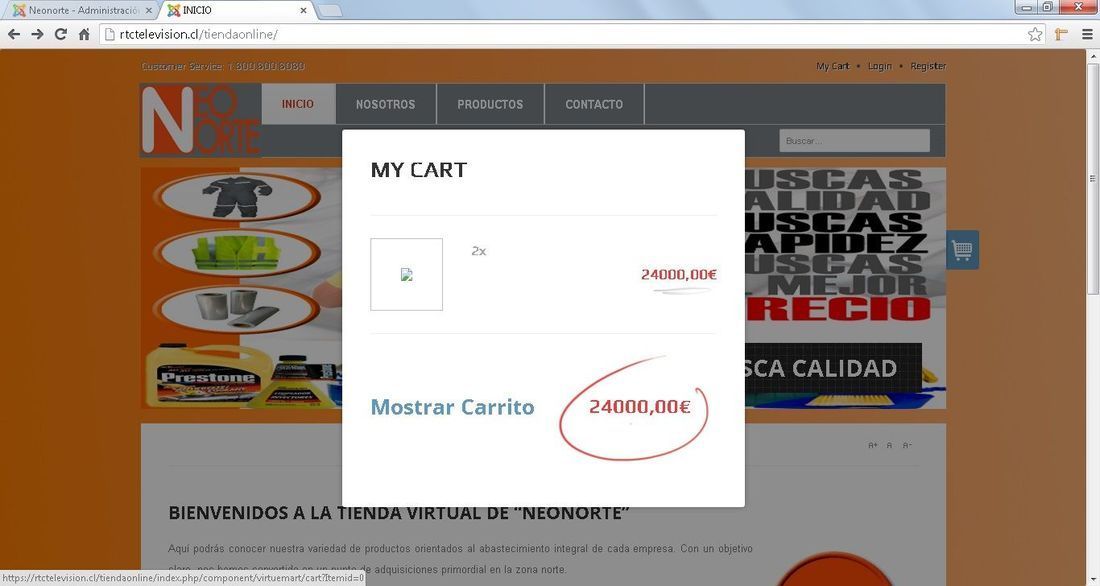Screen dimensions: 1100x586
Task: Click the safety vest oval in banner
Action: pyautogui.click(x=237, y=253)
